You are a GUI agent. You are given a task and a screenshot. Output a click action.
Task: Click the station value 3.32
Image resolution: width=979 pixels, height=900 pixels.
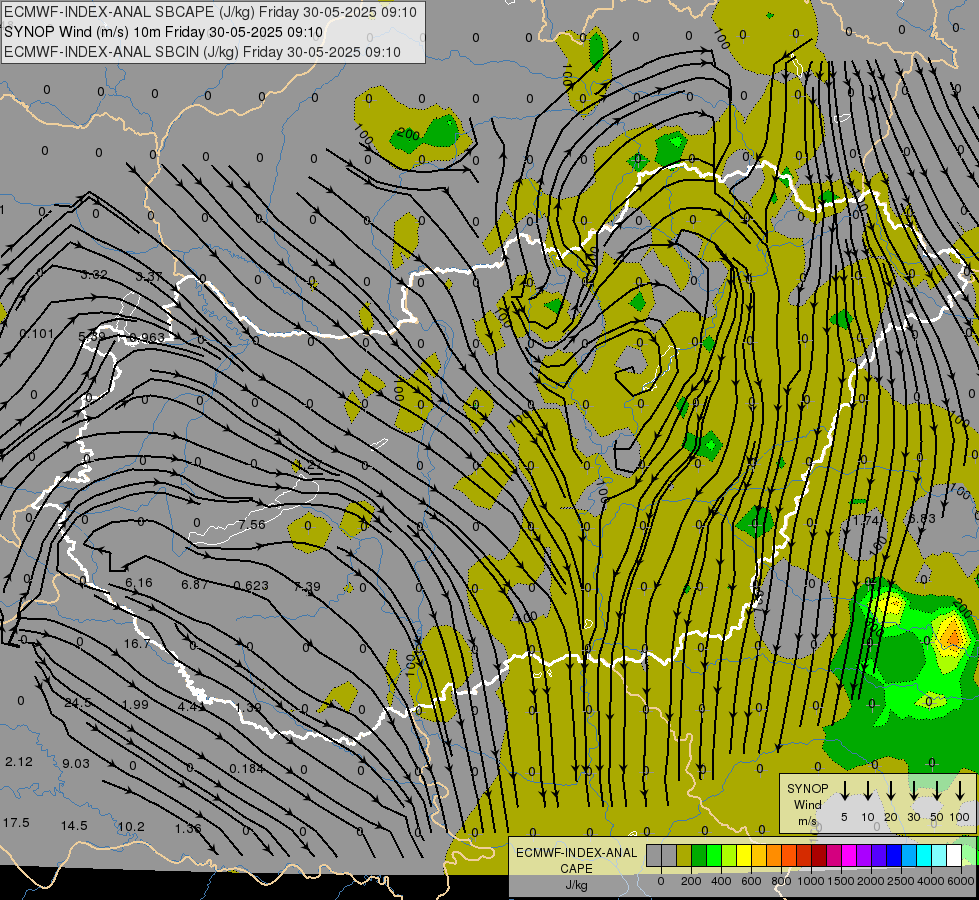pyautogui.click(x=94, y=275)
